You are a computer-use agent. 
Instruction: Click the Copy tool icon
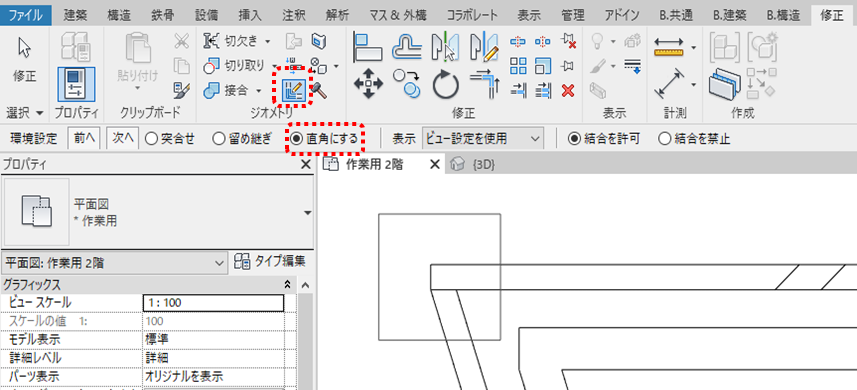(x=407, y=84)
